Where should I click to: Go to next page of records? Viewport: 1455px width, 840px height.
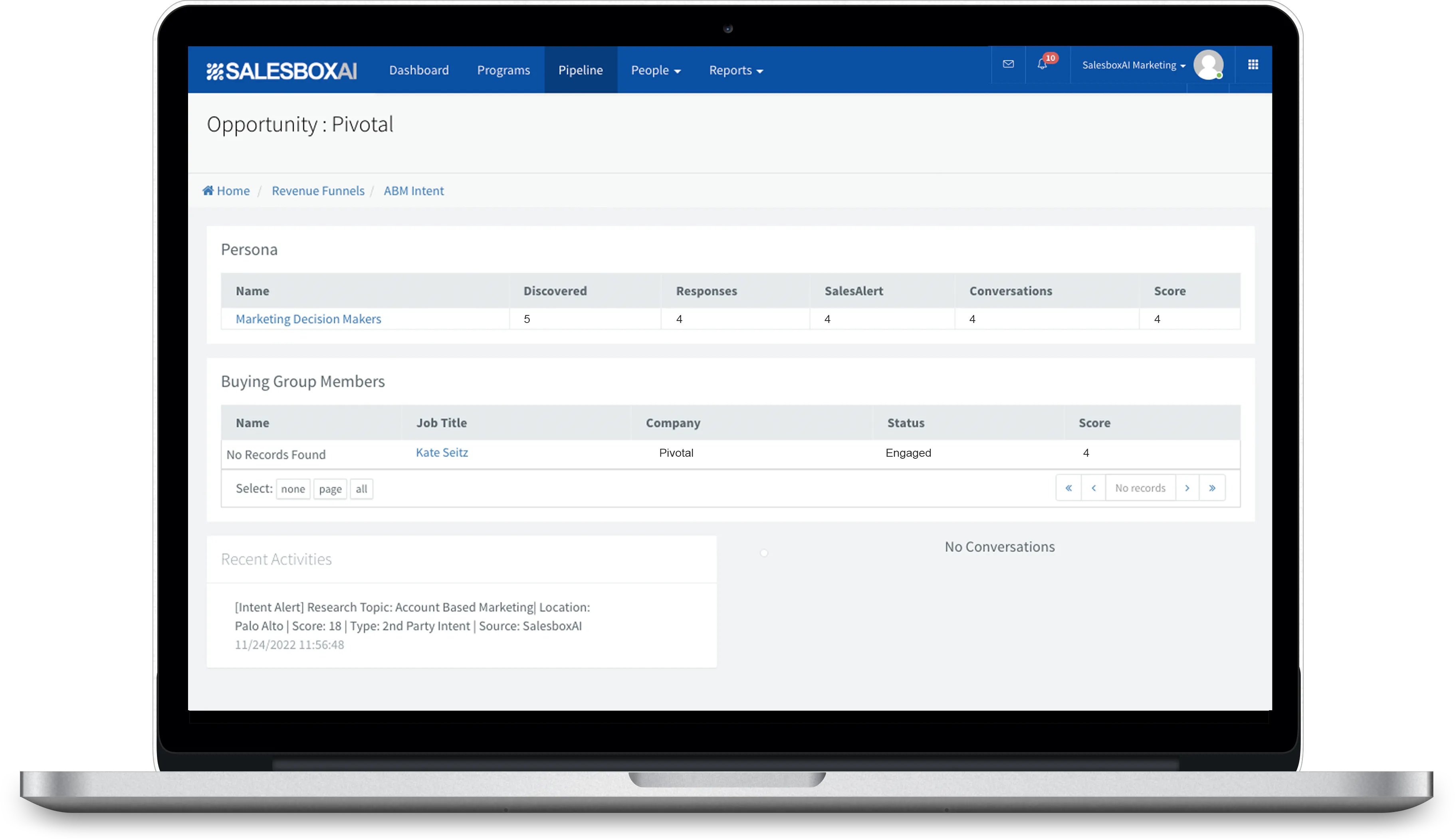[x=1187, y=488]
